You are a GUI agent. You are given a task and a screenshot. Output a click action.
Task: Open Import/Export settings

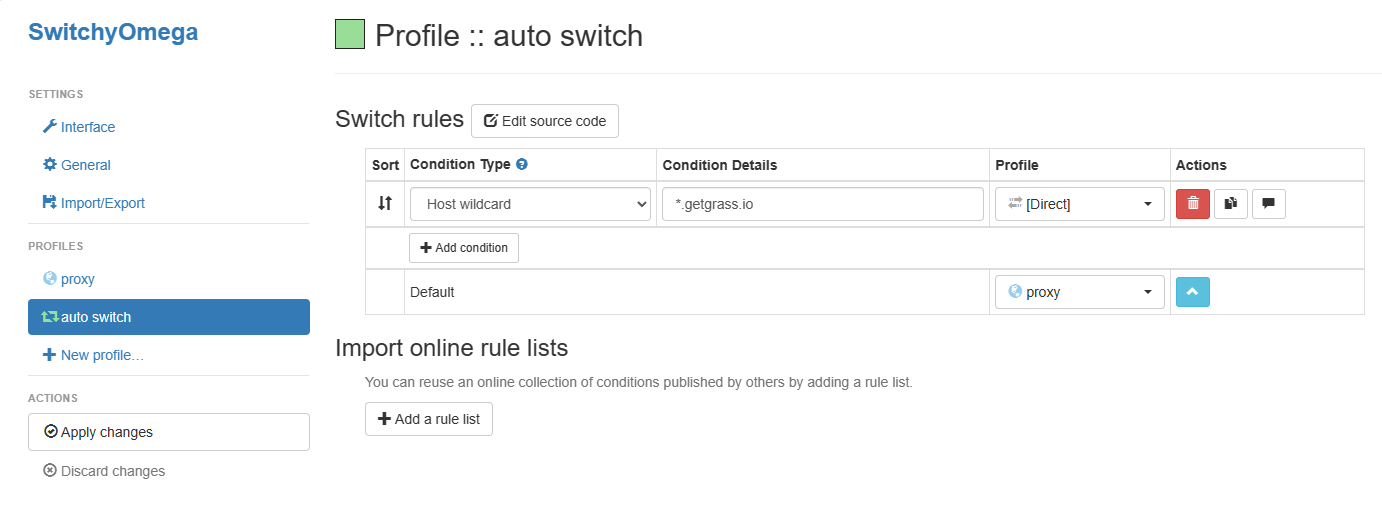pyautogui.click(x=102, y=203)
